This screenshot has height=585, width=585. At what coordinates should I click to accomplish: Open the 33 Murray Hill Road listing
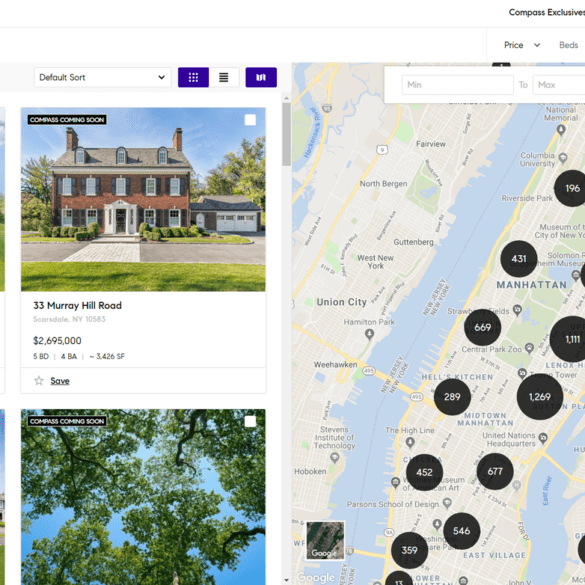coord(77,306)
